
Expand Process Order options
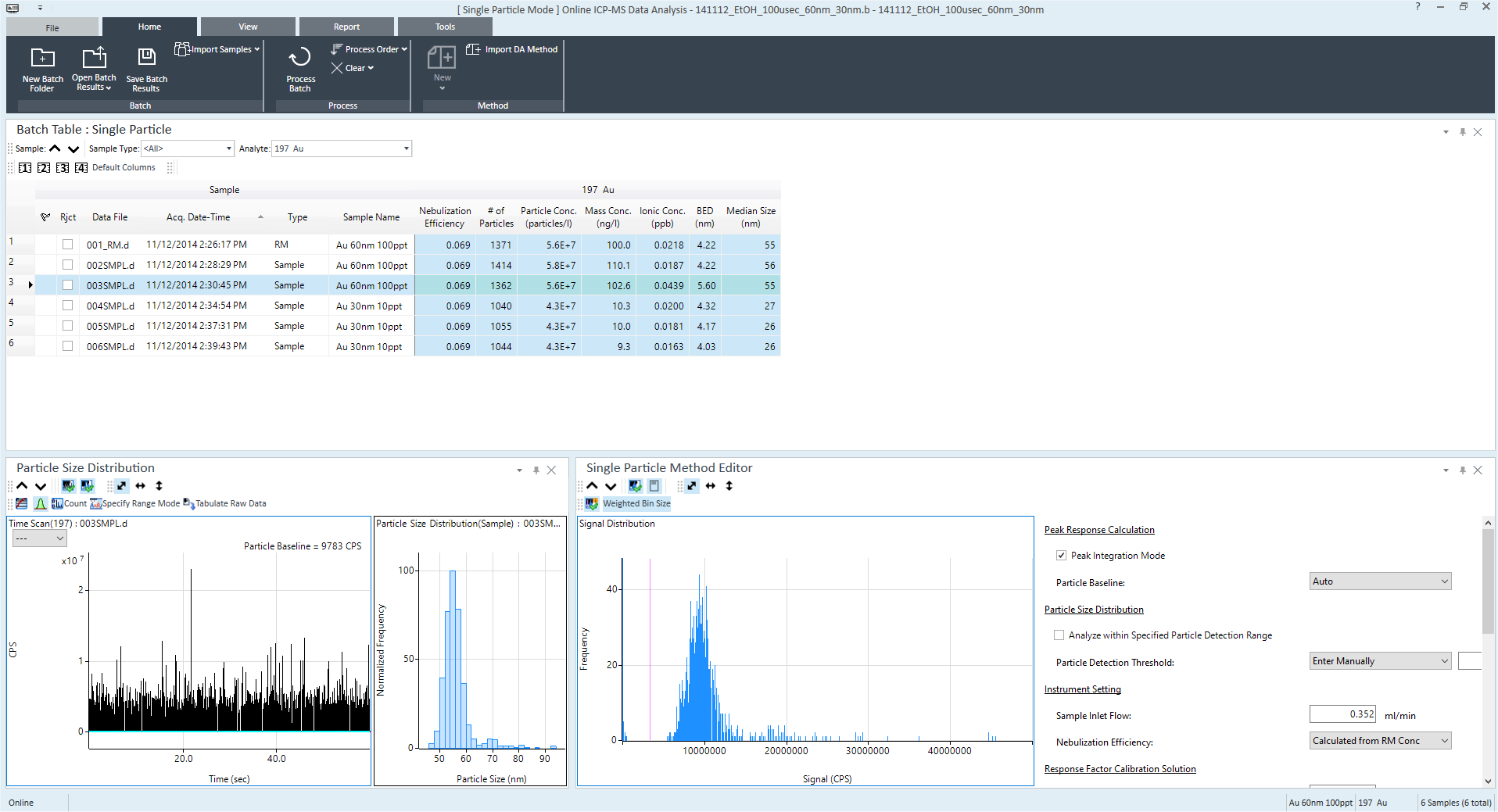(369, 49)
